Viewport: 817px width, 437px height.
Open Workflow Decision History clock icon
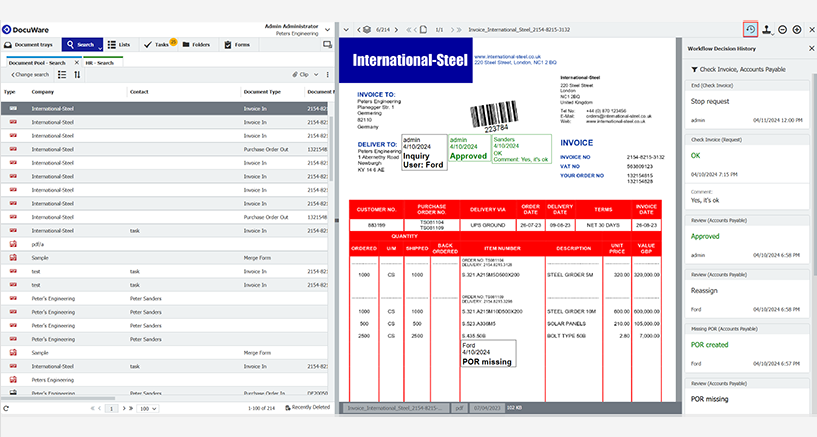click(750, 29)
